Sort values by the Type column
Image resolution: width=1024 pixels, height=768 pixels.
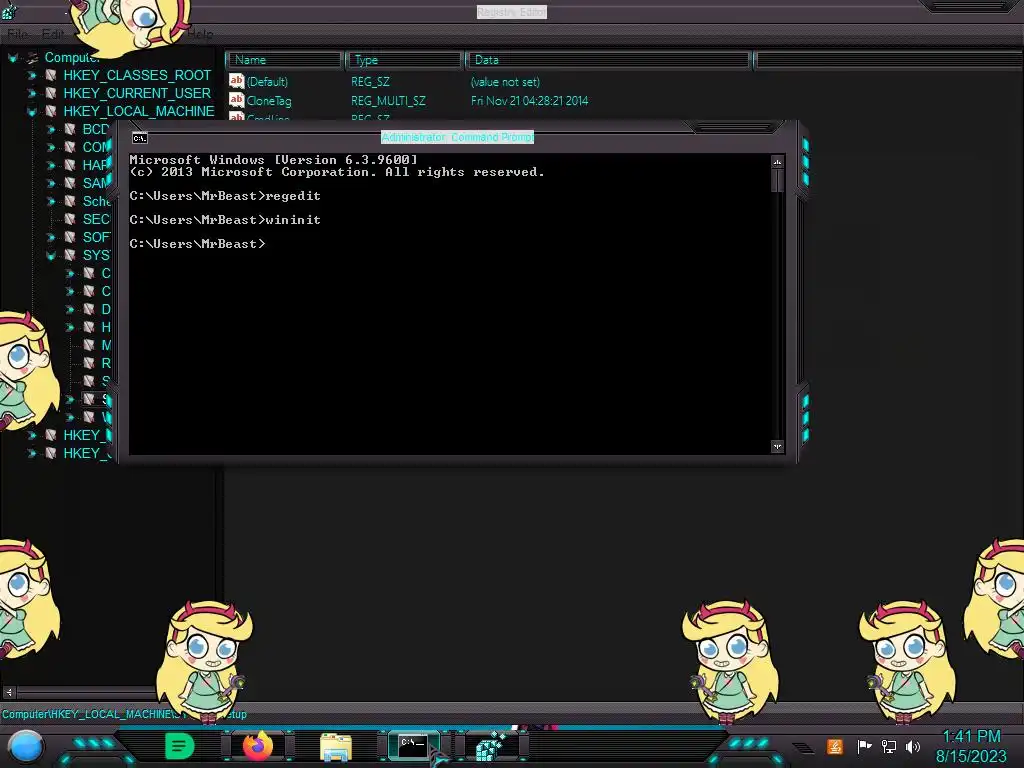click(x=404, y=60)
